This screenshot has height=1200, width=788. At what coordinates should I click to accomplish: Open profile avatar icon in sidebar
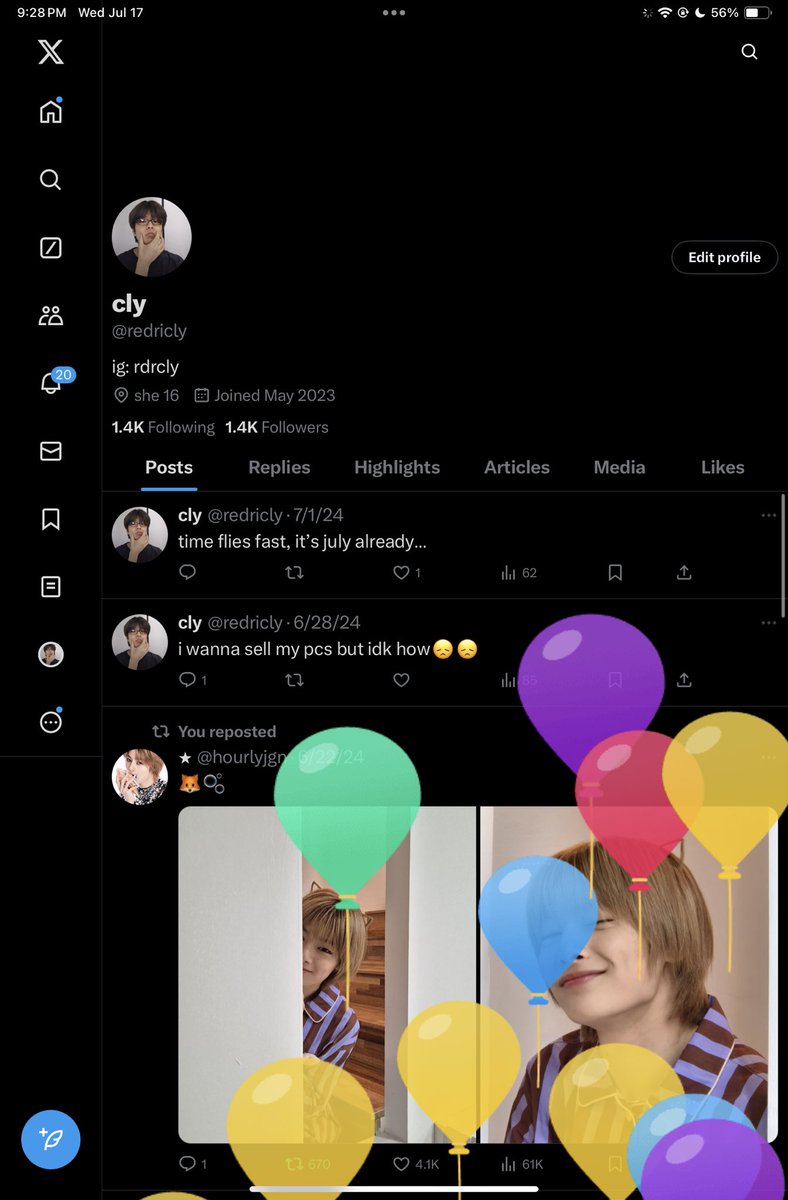(x=51, y=655)
